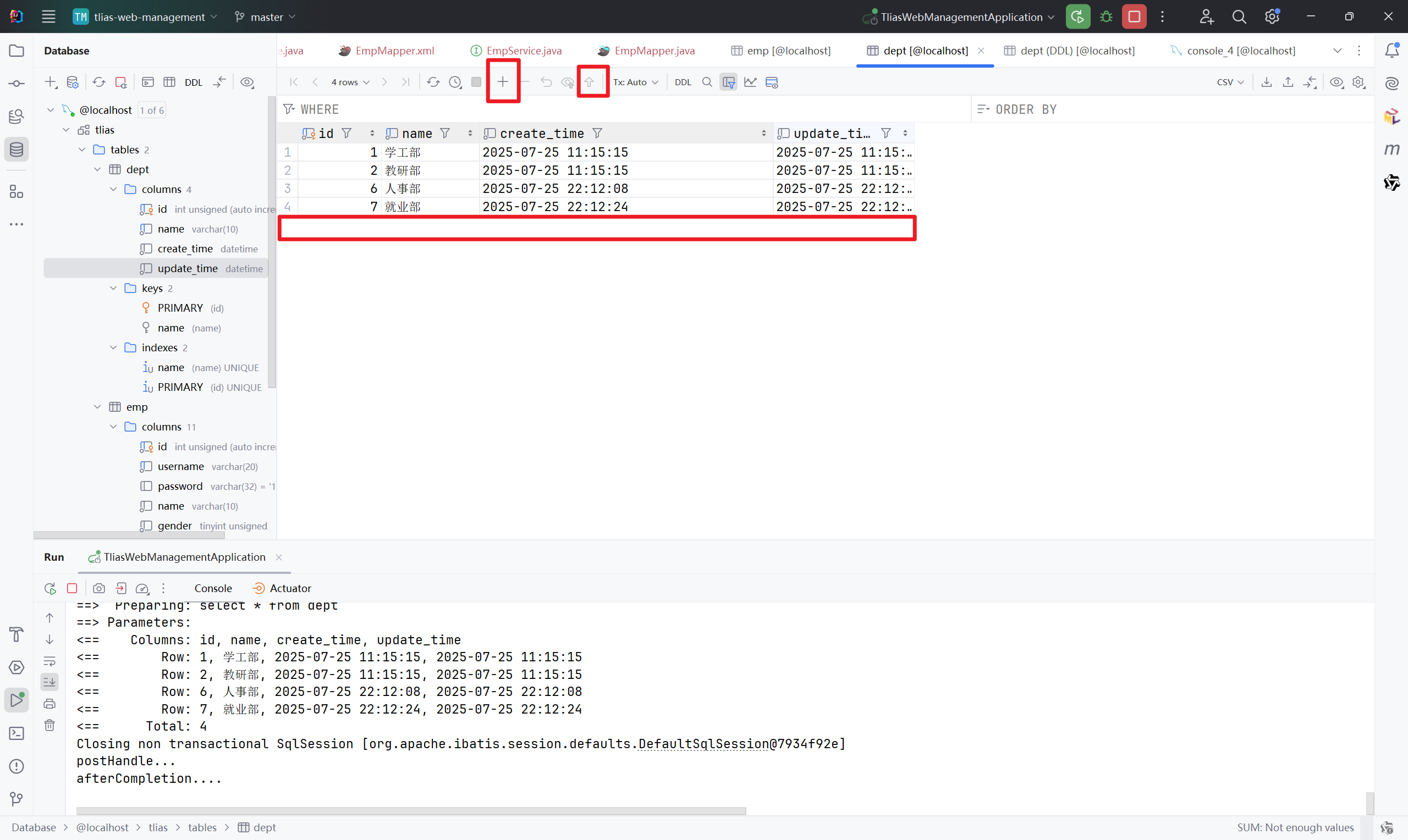Toggle scroll to end in console
The image size is (1408, 840).
(x=50, y=682)
